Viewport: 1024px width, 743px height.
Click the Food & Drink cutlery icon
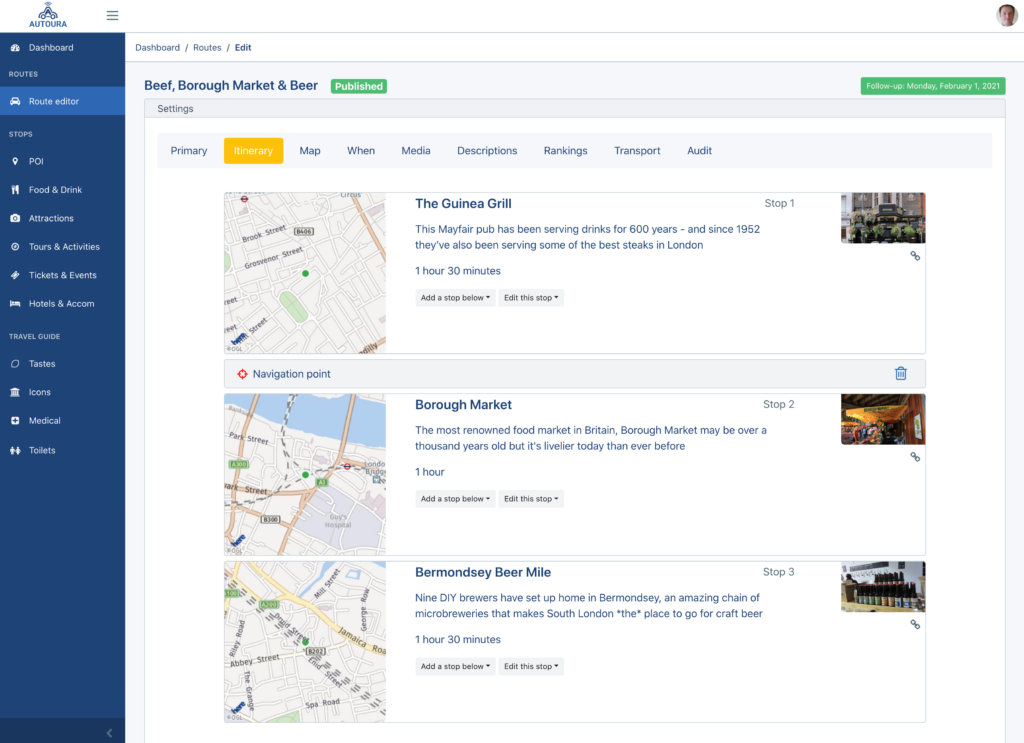click(x=15, y=189)
